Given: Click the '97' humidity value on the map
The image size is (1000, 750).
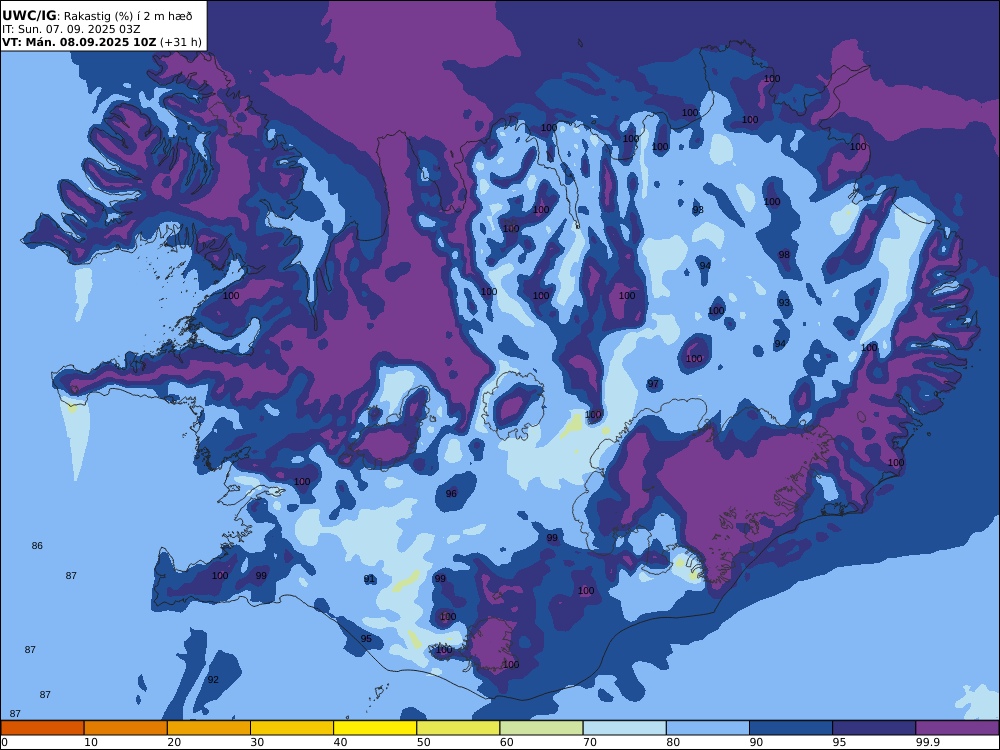Looking at the screenshot, I should tap(653, 384).
